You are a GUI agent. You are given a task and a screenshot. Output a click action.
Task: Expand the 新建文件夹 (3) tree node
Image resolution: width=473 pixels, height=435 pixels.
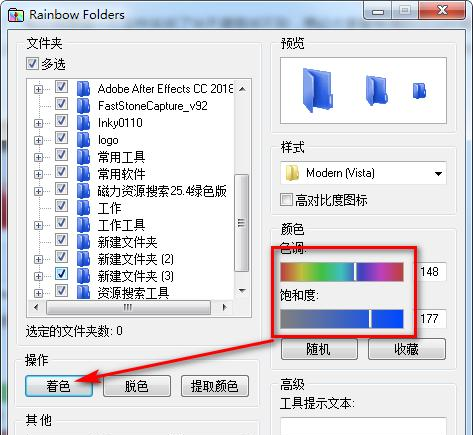38,276
